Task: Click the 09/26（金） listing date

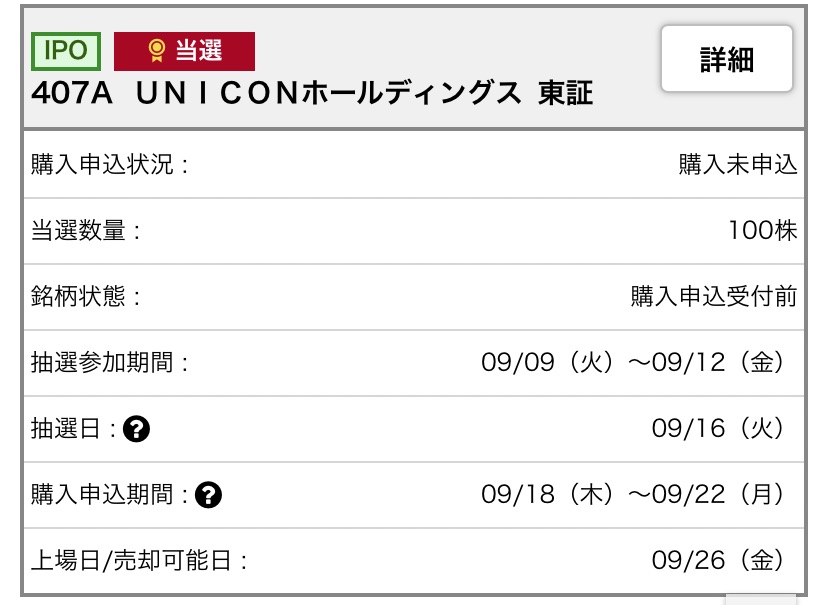Action: point(718,560)
